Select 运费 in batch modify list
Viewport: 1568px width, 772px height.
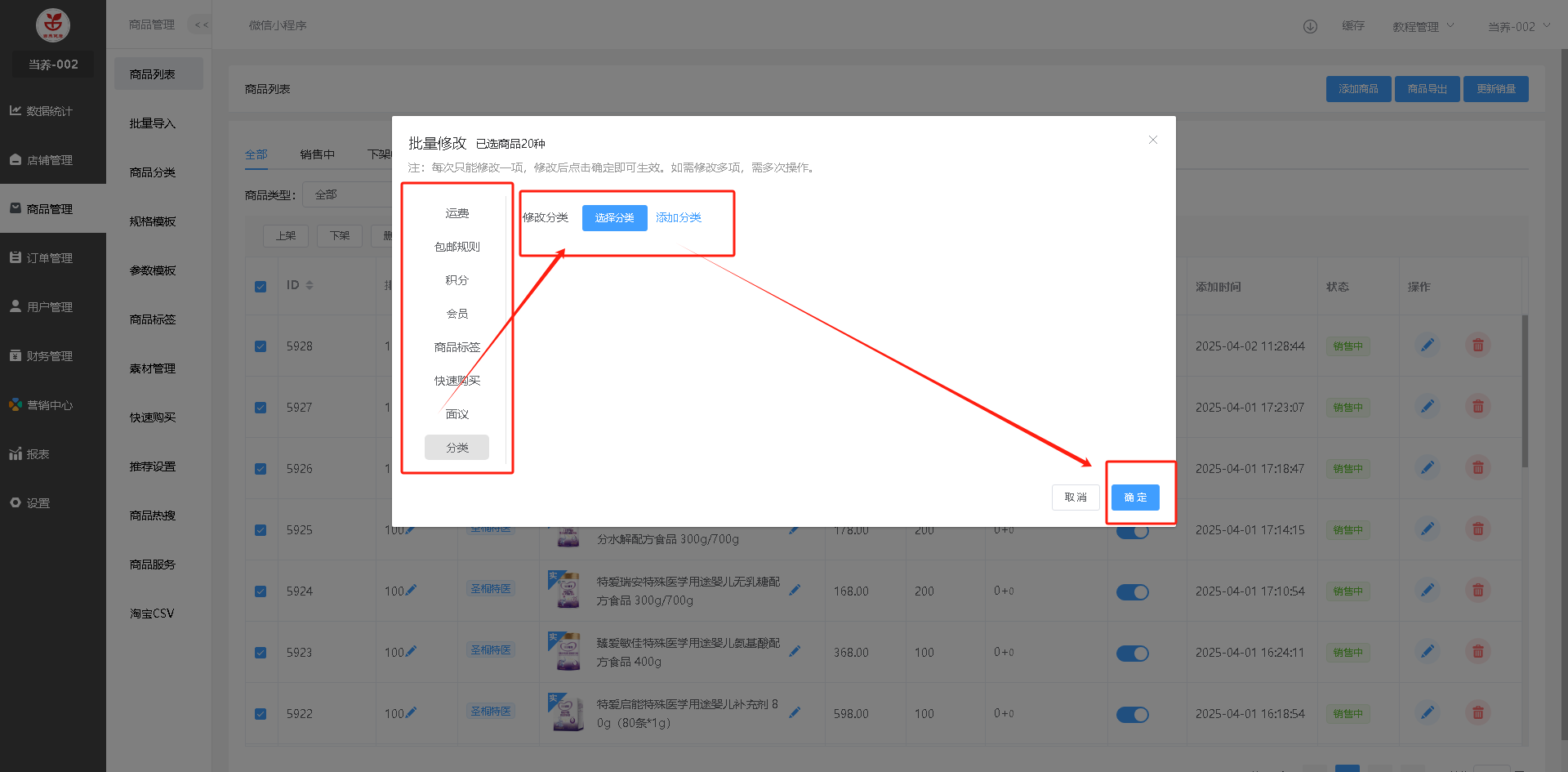[x=457, y=213]
